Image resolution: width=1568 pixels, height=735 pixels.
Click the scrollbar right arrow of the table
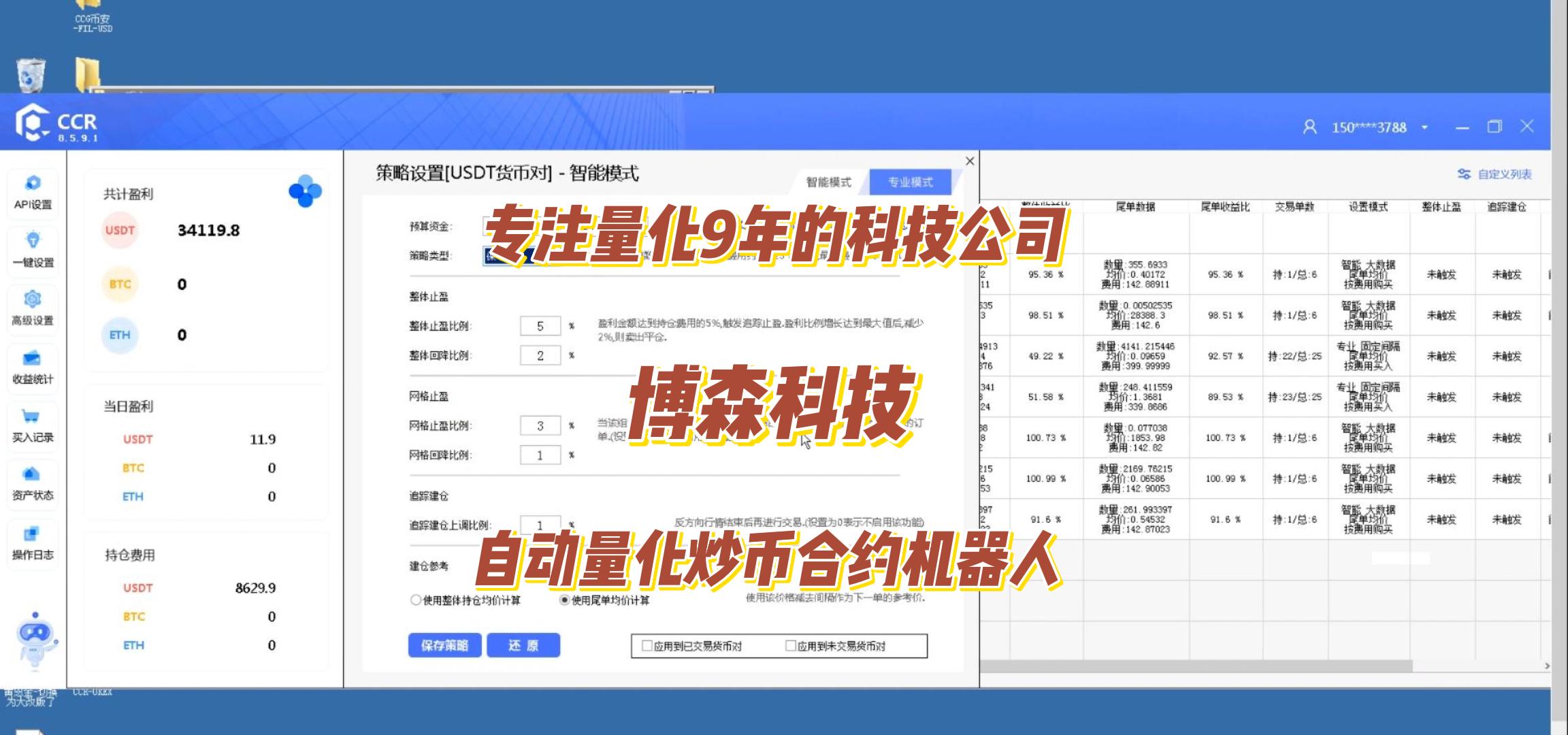pyautogui.click(x=1546, y=666)
